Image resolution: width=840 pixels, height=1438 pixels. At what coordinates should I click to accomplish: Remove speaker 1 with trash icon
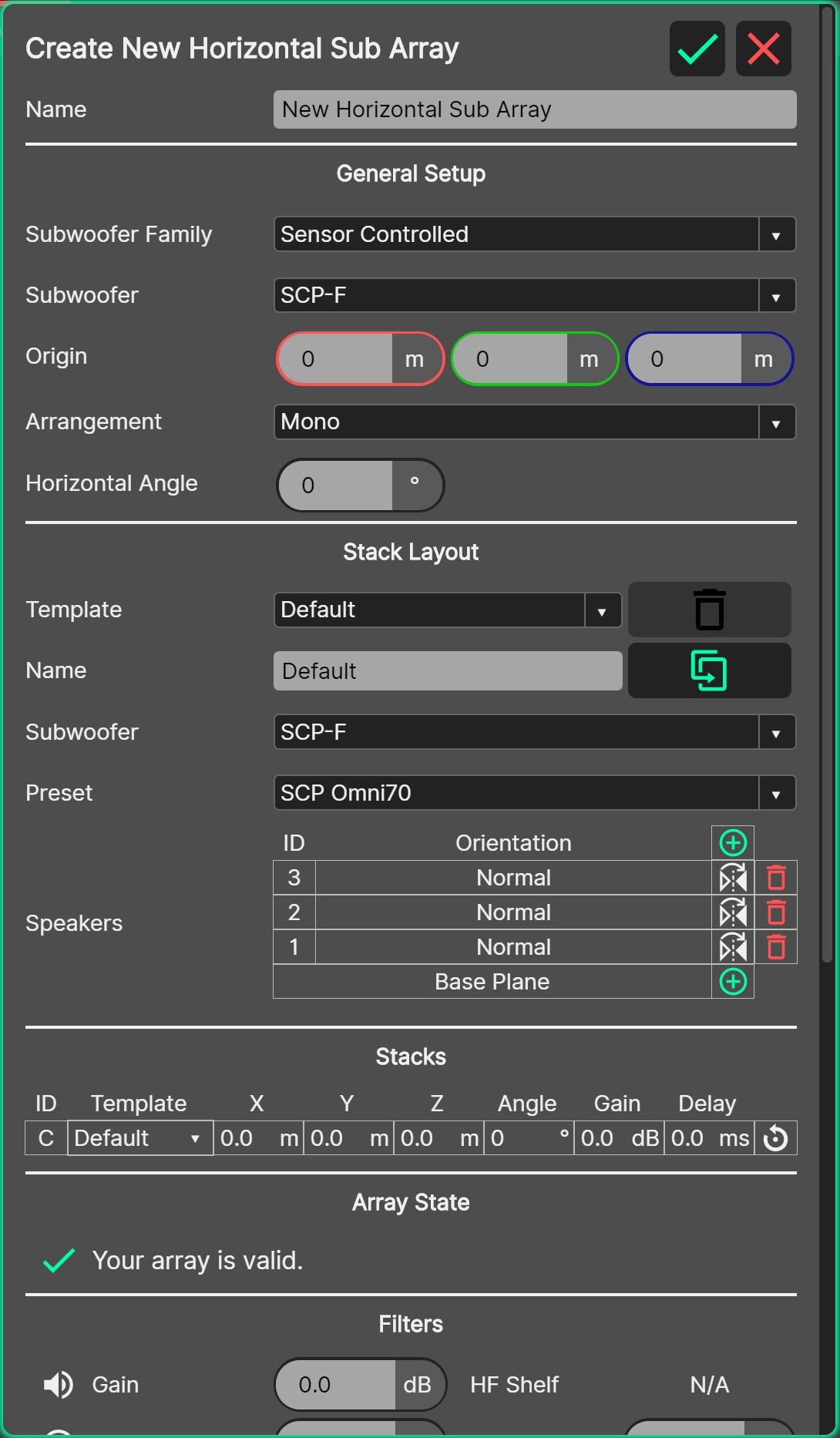click(776, 947)
